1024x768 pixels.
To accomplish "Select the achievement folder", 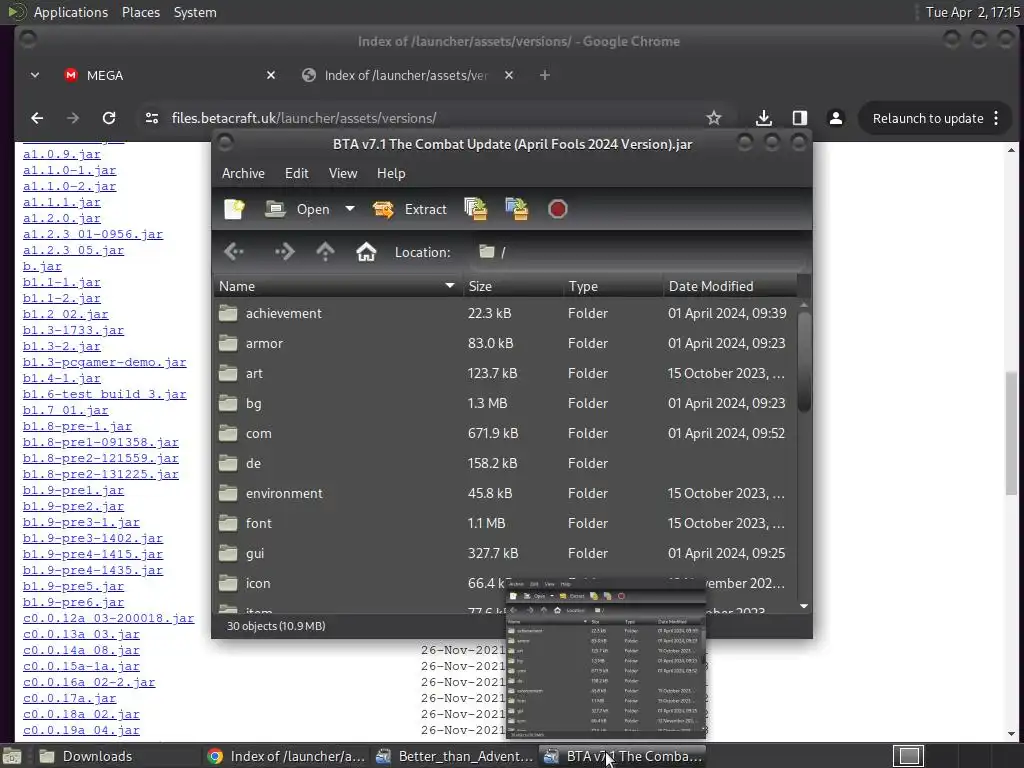I will click(505, 313).
